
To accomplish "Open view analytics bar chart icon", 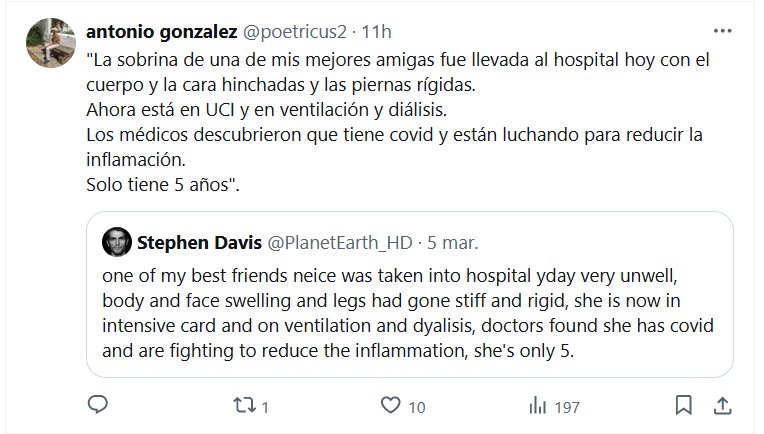I will [x=537, y=405].
